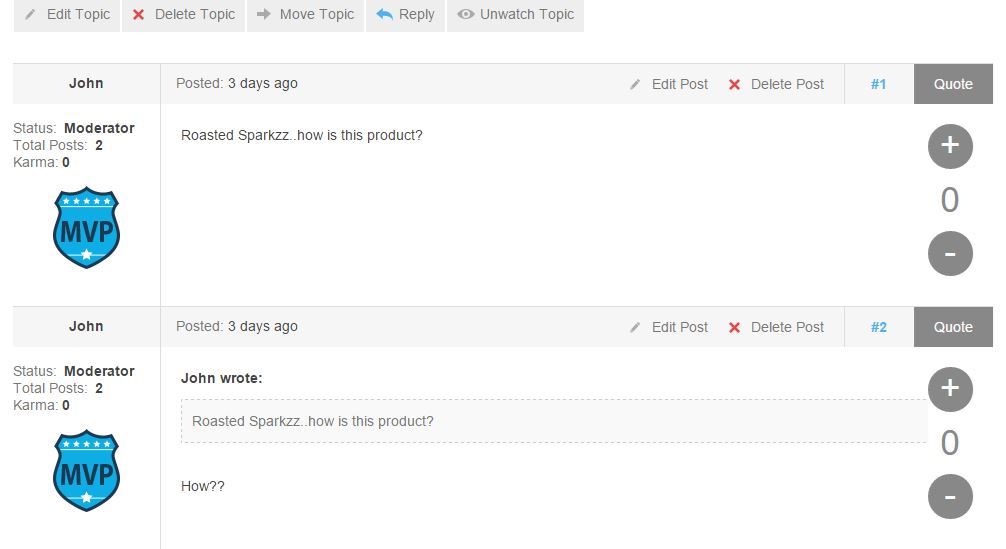Open the #2 post permalink
Screen dimensions: 1006x549
point(878,327)
